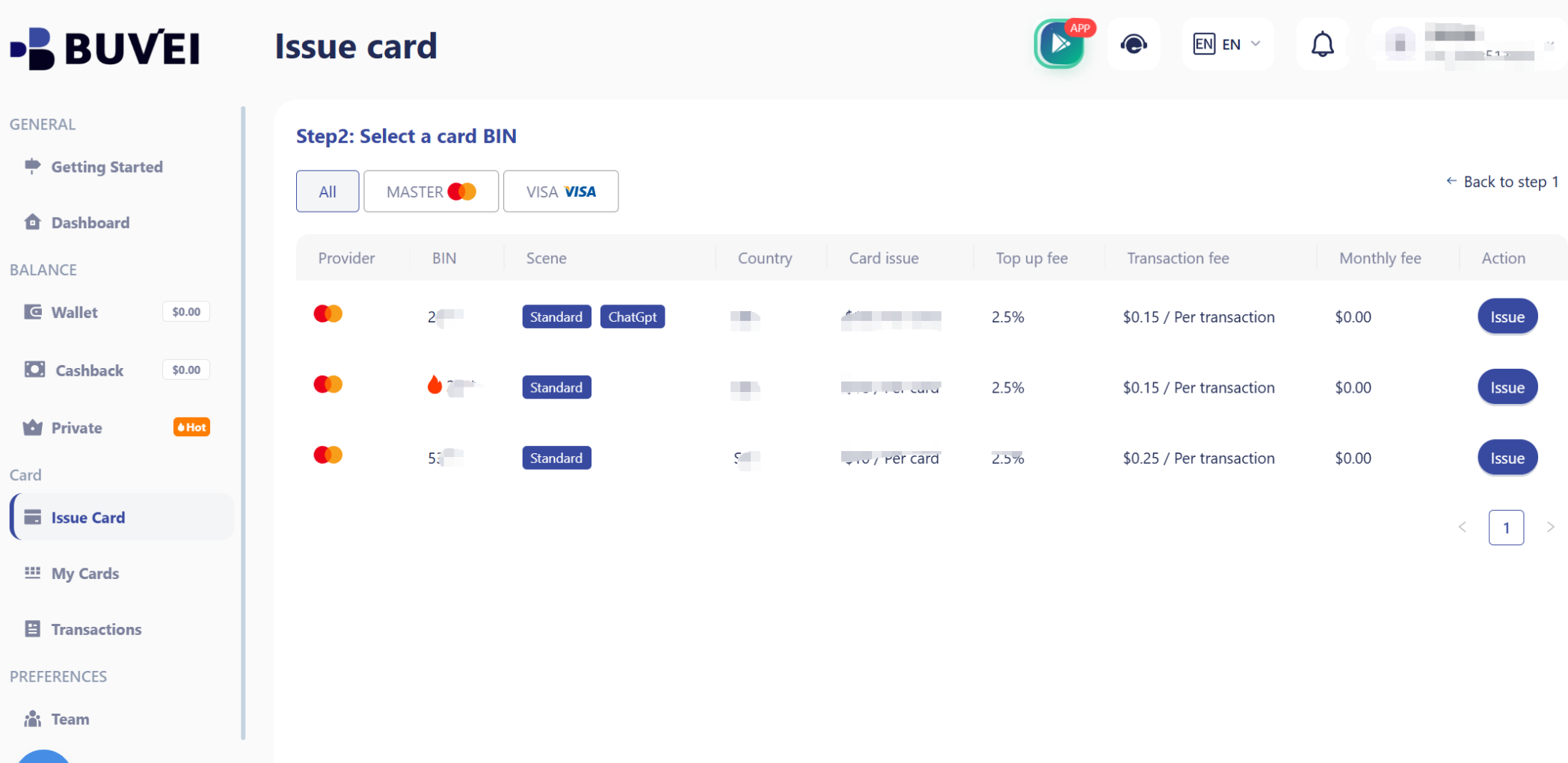This screenshot has height=763, width=1568.
Task: Open the app download icon
Action: point(1060,44)
